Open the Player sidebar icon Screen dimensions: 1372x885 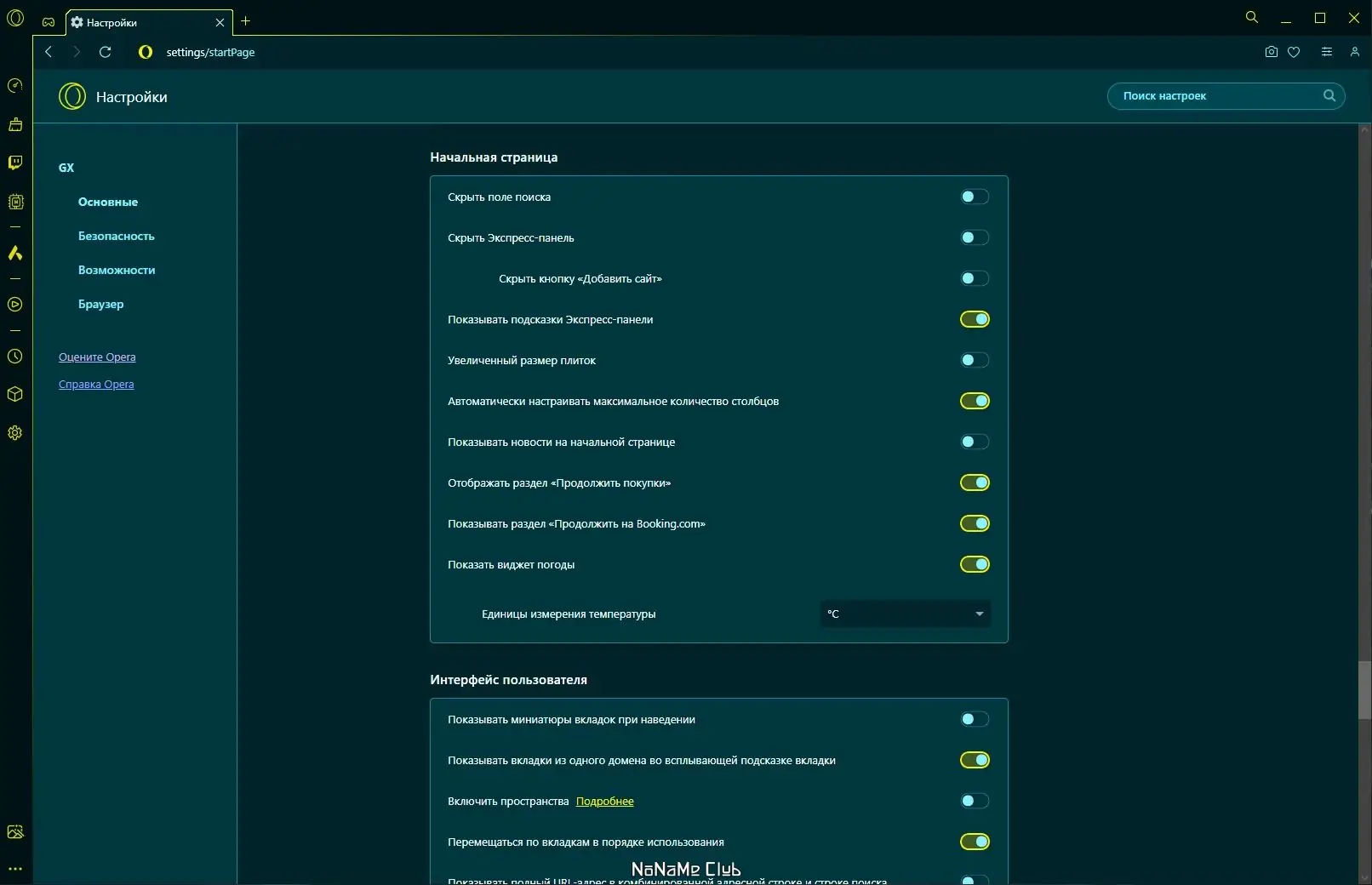pos(15,304)
